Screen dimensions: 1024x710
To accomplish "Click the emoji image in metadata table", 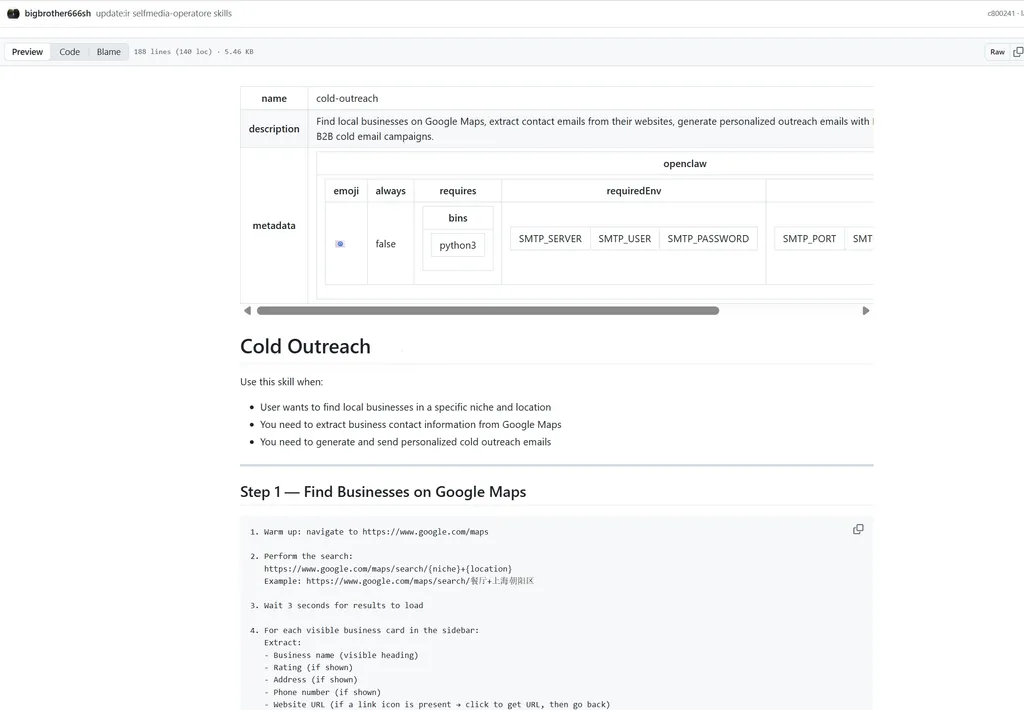I will (x=340, y=244).
